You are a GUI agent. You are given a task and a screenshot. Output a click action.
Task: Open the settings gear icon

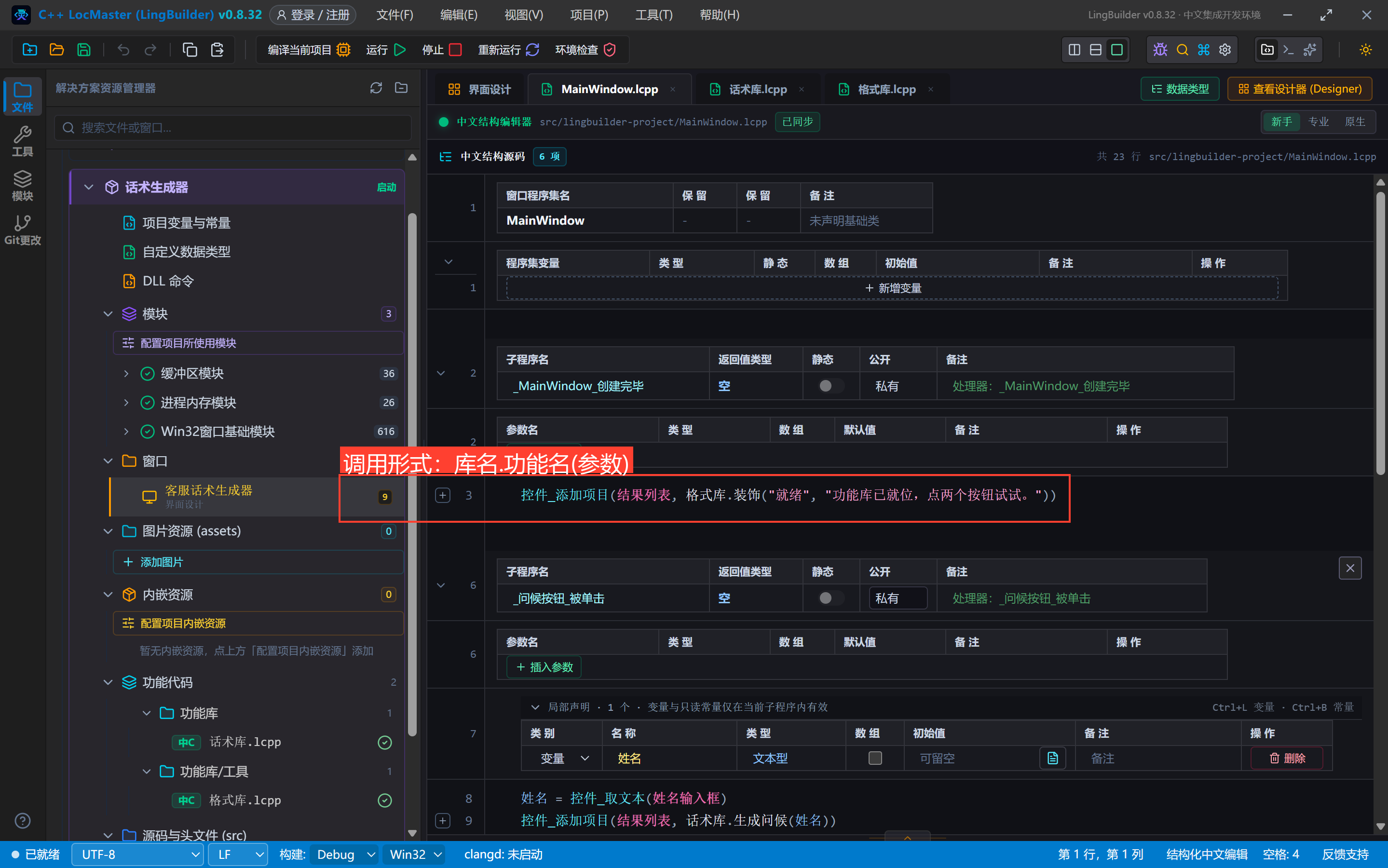click(1225, 50)
